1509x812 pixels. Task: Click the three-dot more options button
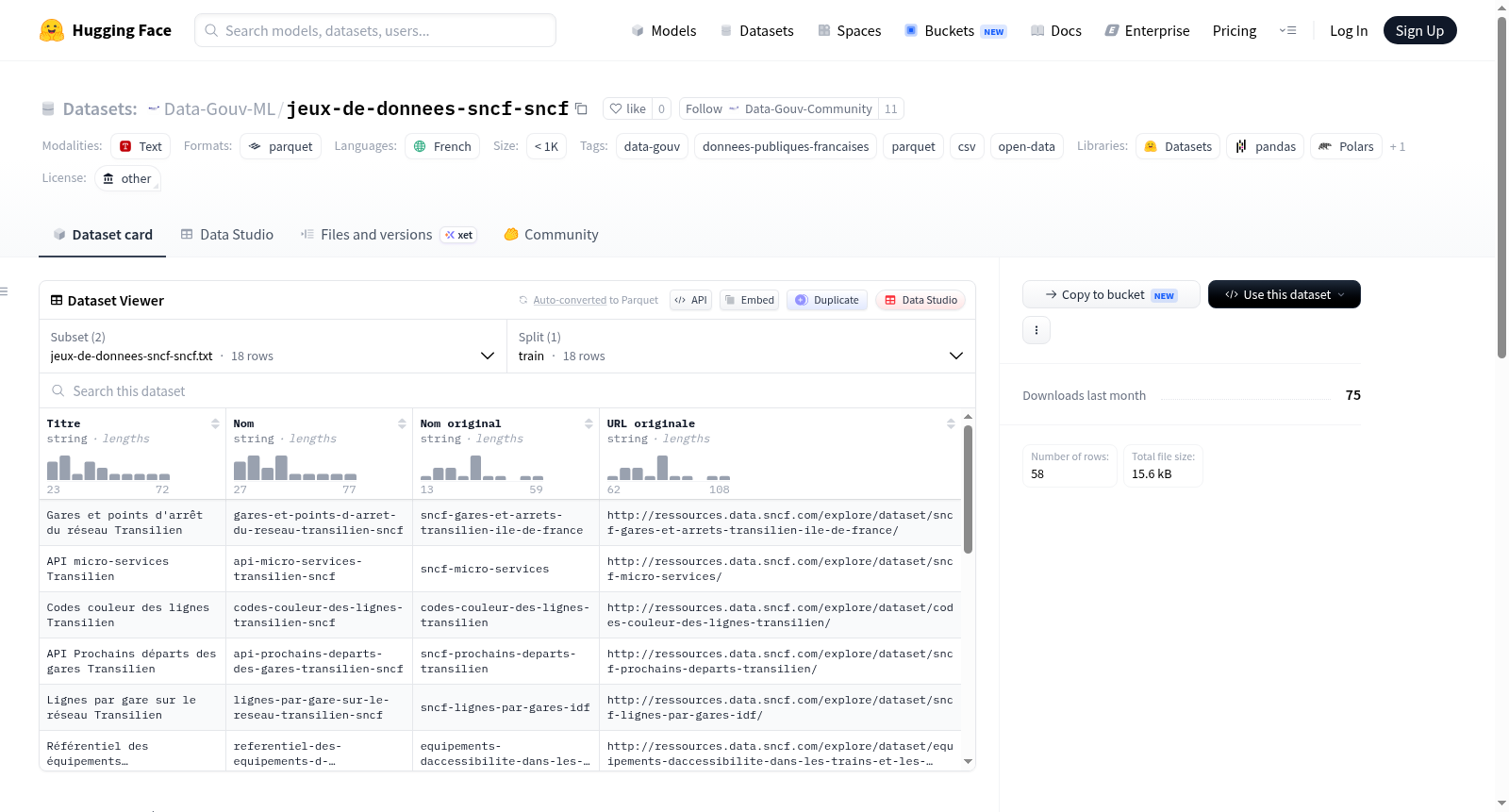(1036, 330)
